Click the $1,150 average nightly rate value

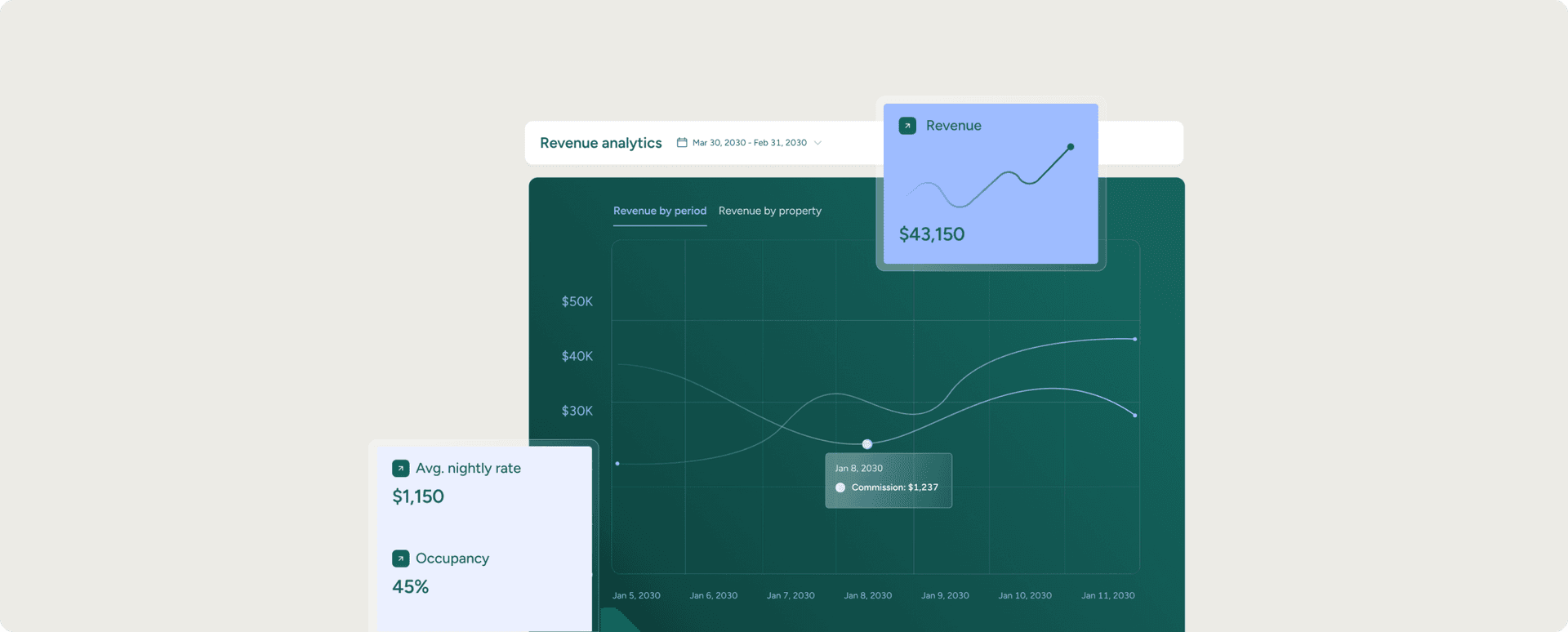point(418,496)
